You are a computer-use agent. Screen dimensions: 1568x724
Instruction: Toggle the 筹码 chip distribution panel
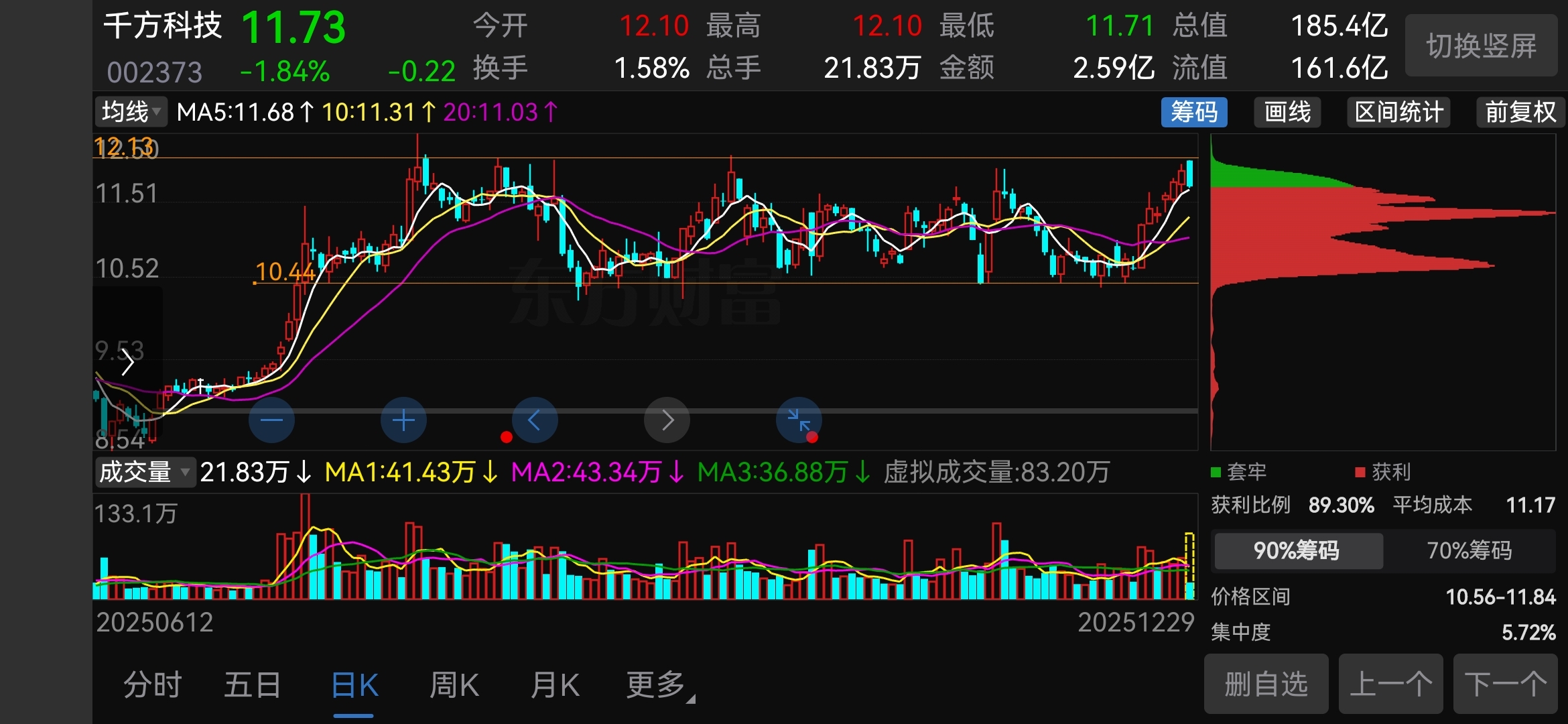click(x=1194, y=112)
